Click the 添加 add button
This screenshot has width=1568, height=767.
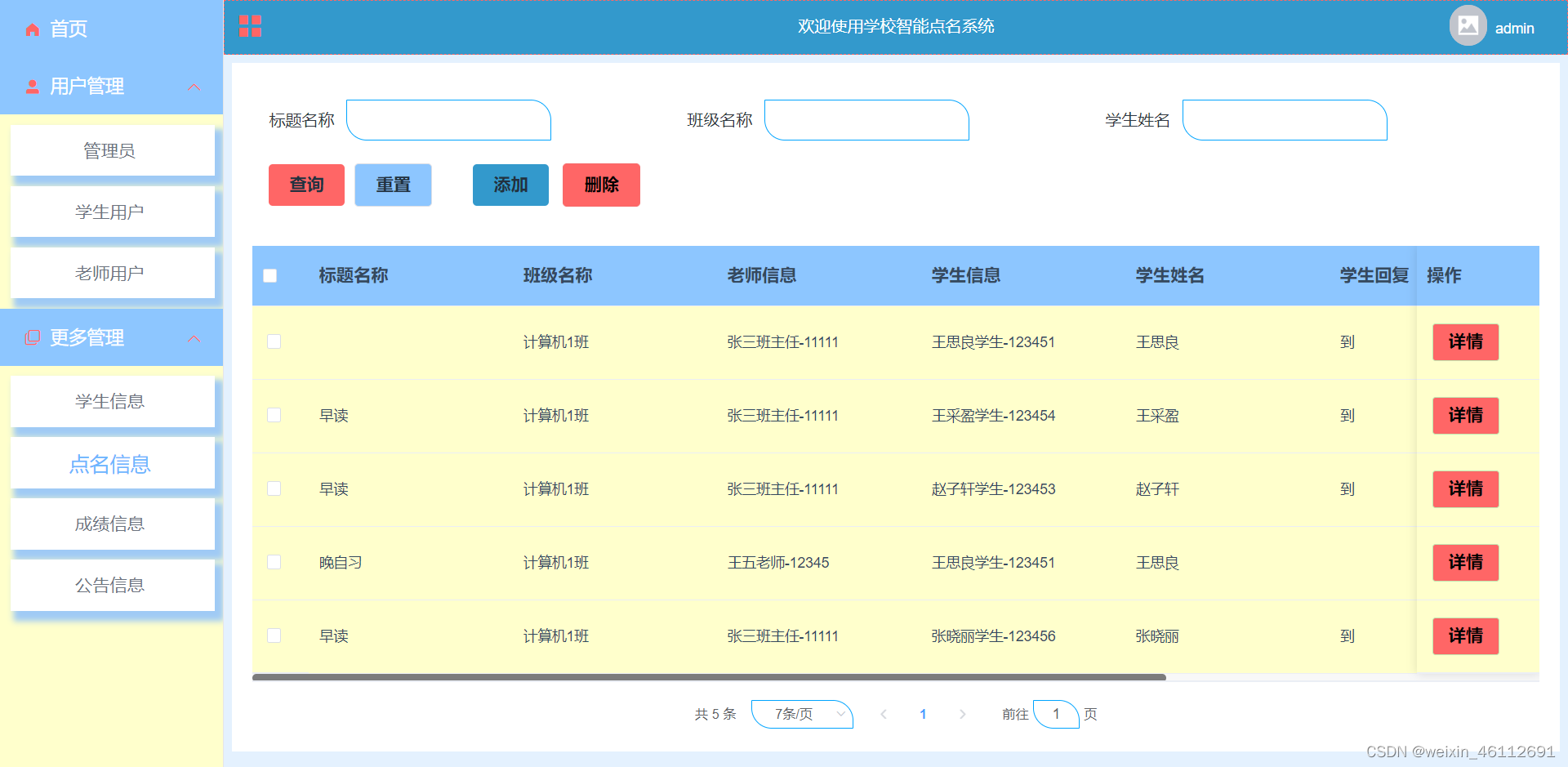510,185
